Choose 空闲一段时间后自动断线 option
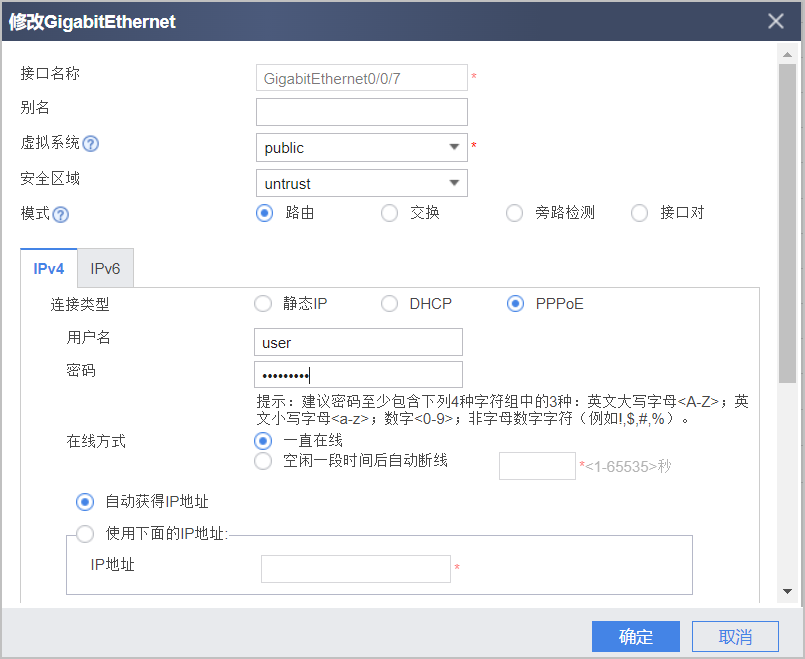Screen dimensions: 805x659 point(263,461)
